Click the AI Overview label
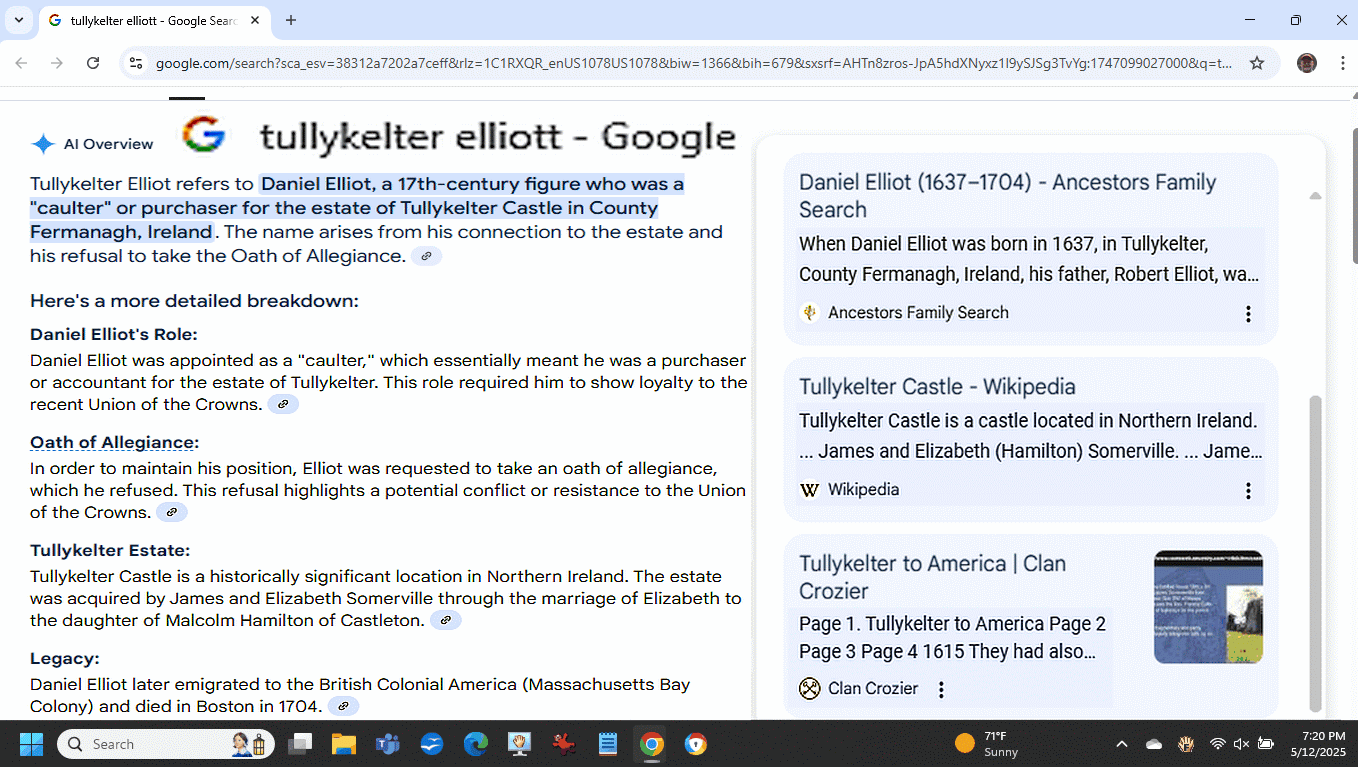The image size is (1358, 767). pyautogui.click(x=109, y=144)
